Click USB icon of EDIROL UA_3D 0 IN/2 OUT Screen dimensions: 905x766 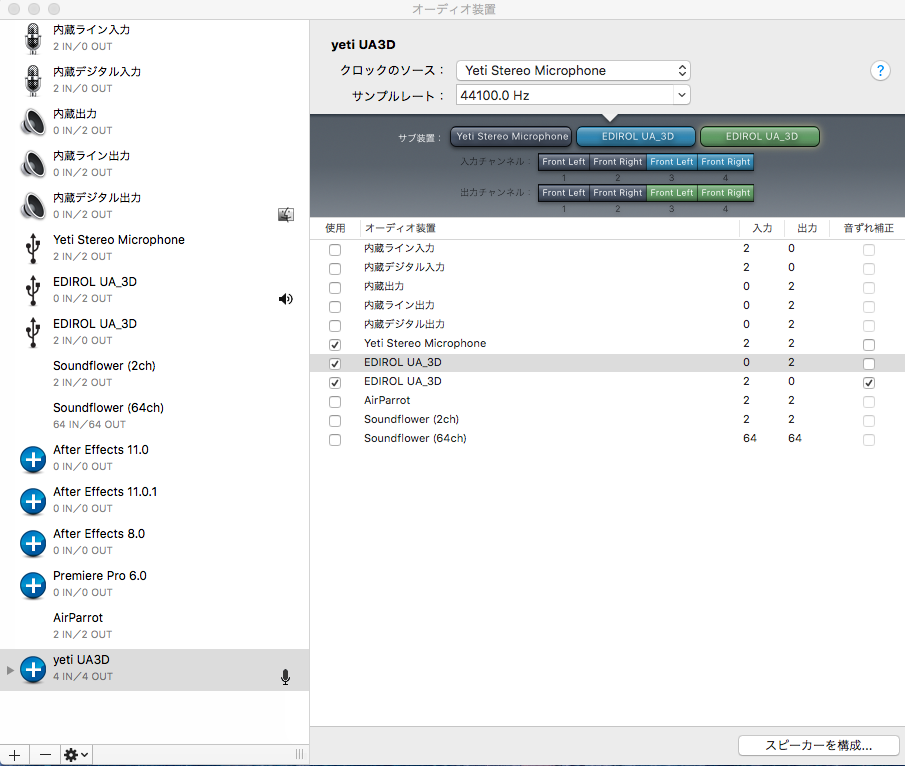pos(33,290)
